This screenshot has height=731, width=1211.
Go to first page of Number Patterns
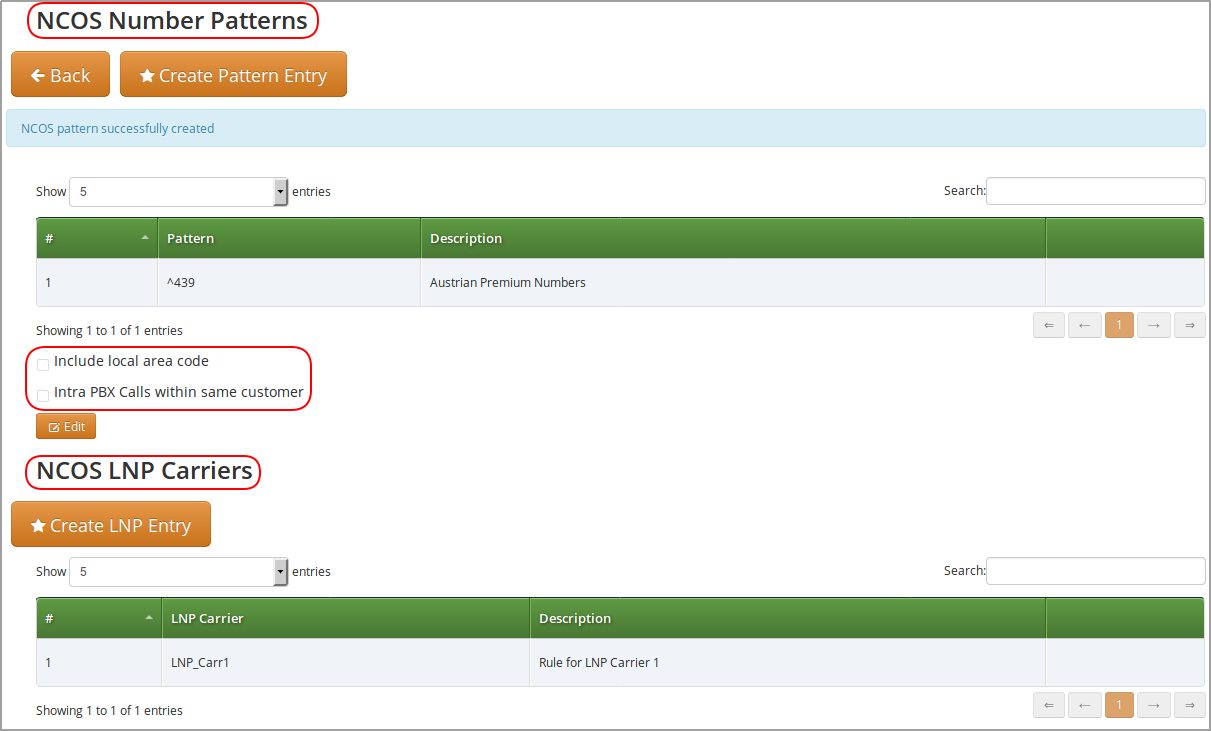(1048, 325)
